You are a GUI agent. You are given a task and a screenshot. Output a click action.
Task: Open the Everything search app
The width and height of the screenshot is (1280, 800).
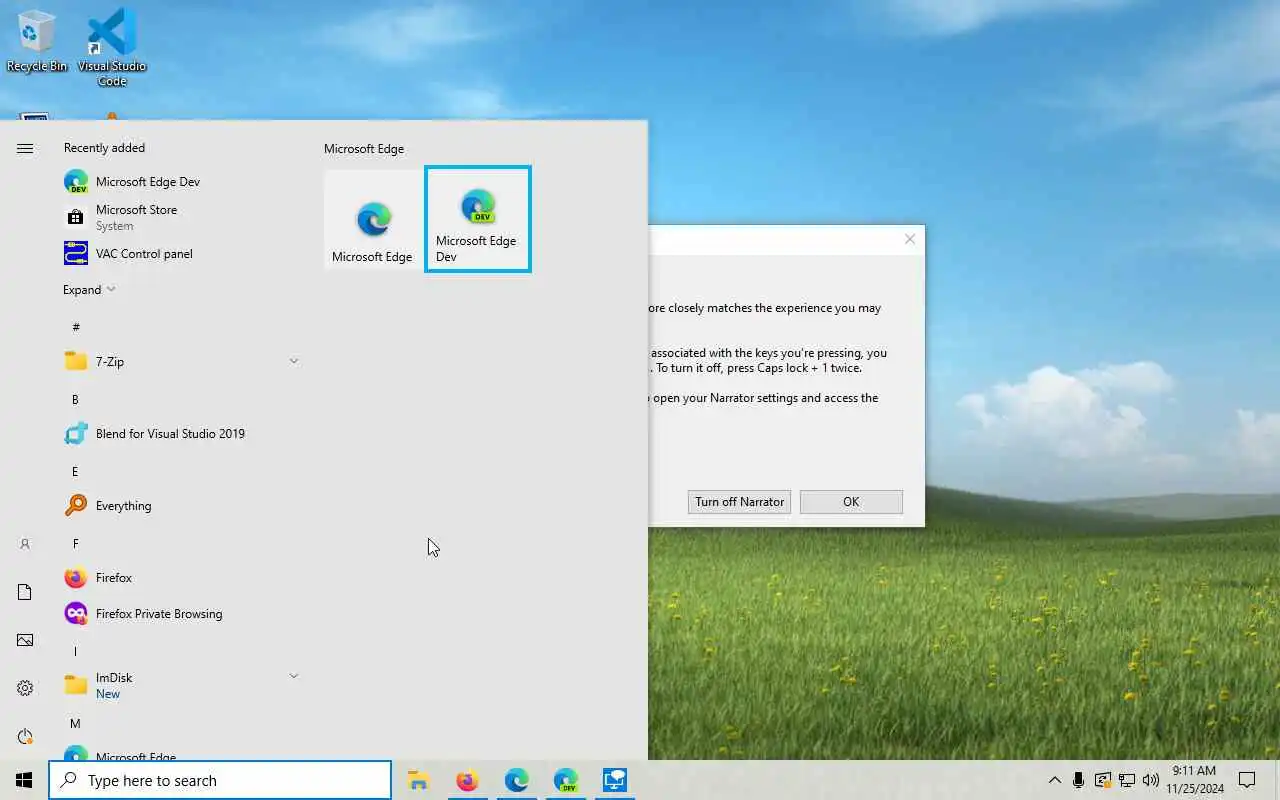(x=180, y=506)
